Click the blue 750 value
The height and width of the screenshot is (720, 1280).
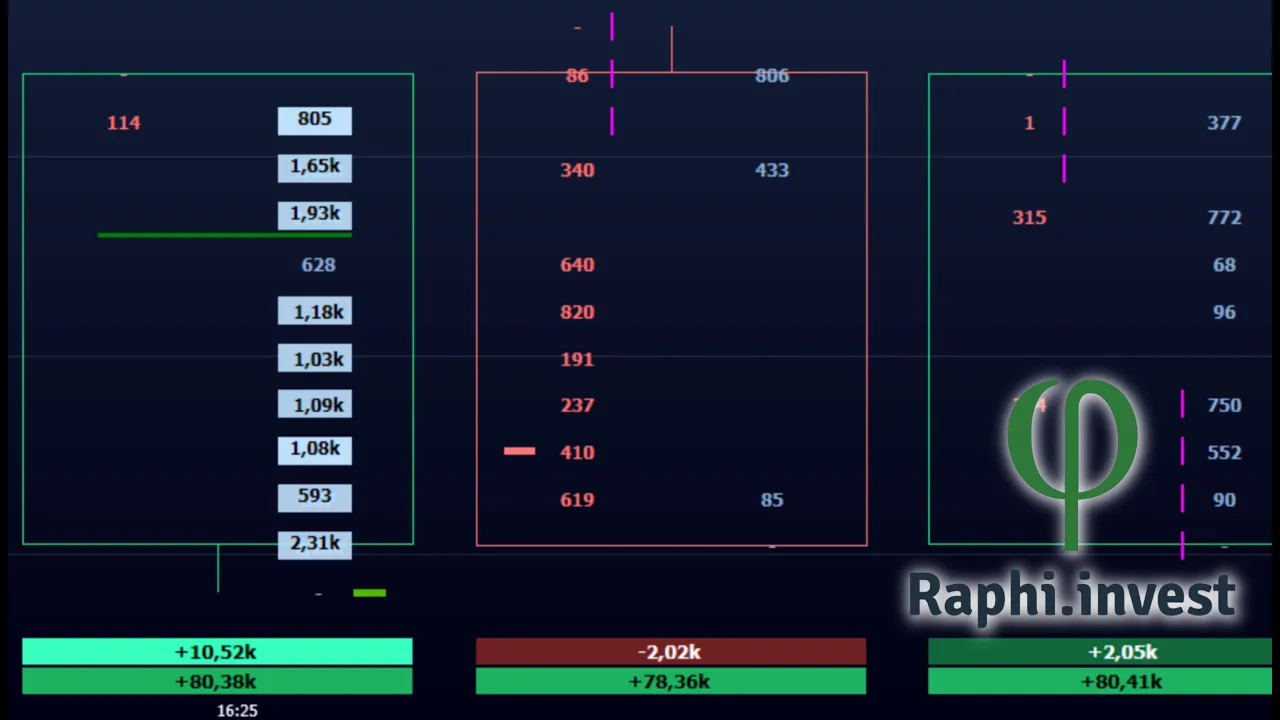coord(1224,405)
